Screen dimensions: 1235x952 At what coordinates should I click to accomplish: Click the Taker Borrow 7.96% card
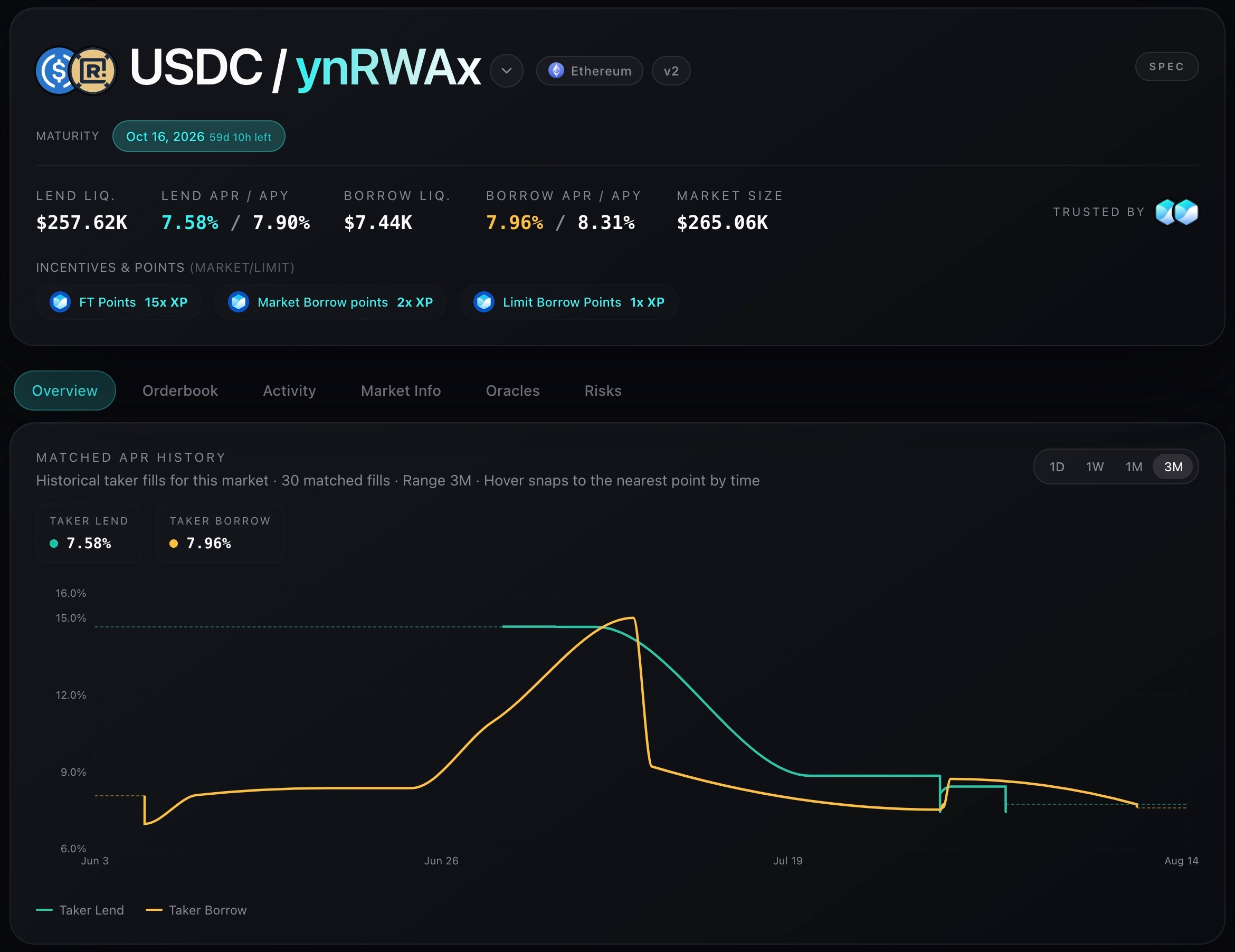[x=220, y=533]
